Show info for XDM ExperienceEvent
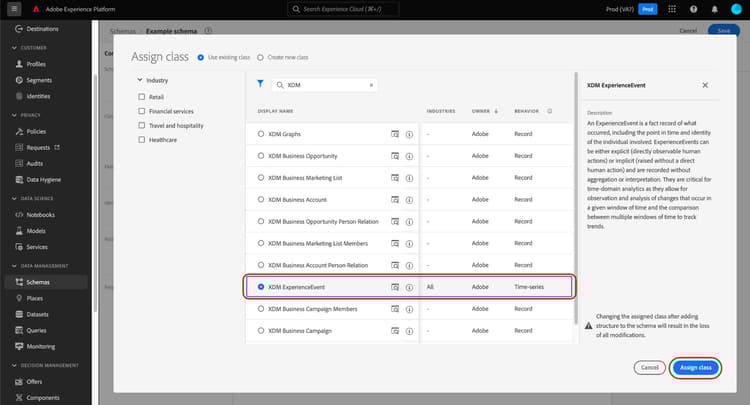The image size is (750, 405). click(x=409, y=286)
